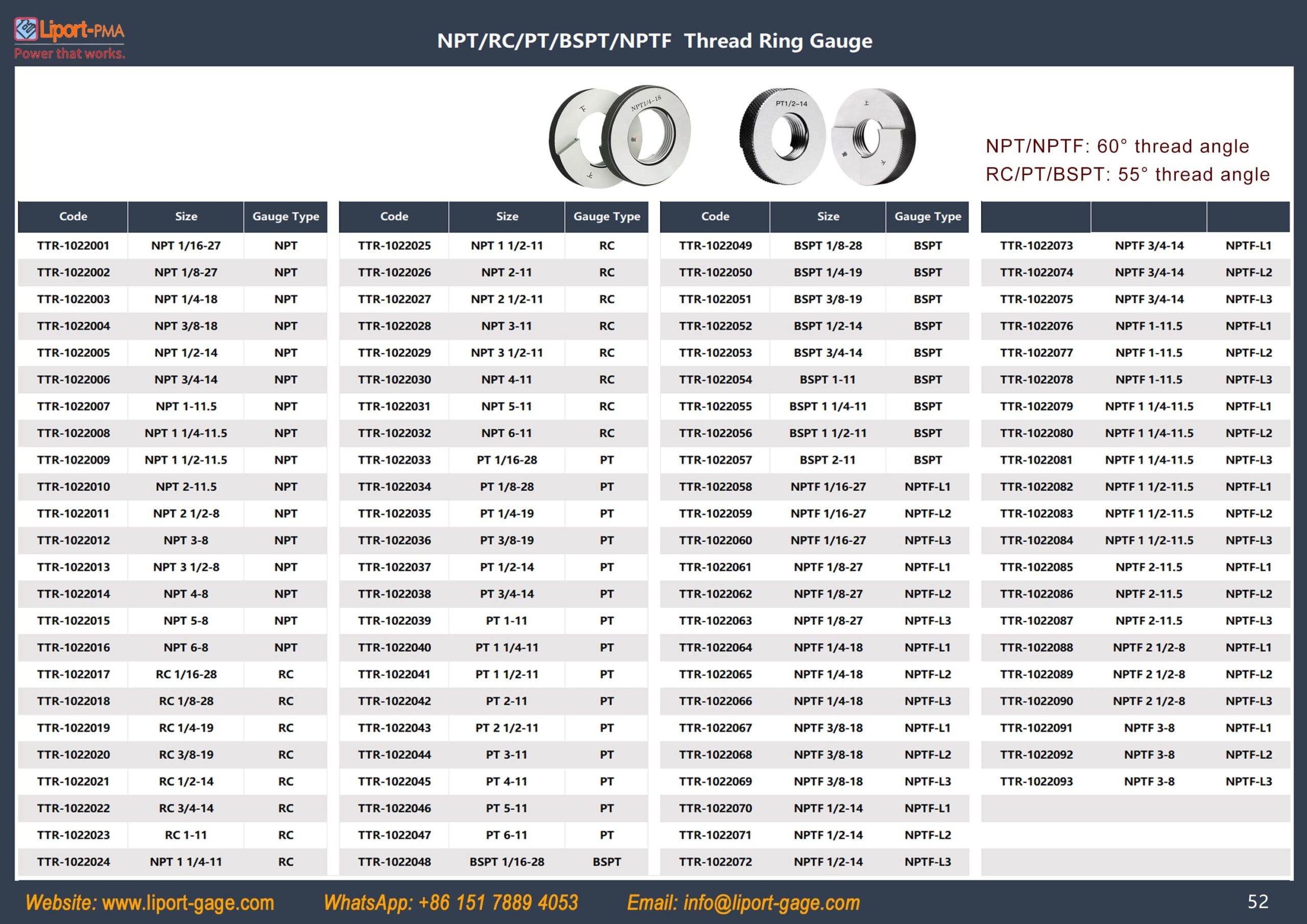
Task: Click code TTR-1022063
Action: [x=716, y=621]
